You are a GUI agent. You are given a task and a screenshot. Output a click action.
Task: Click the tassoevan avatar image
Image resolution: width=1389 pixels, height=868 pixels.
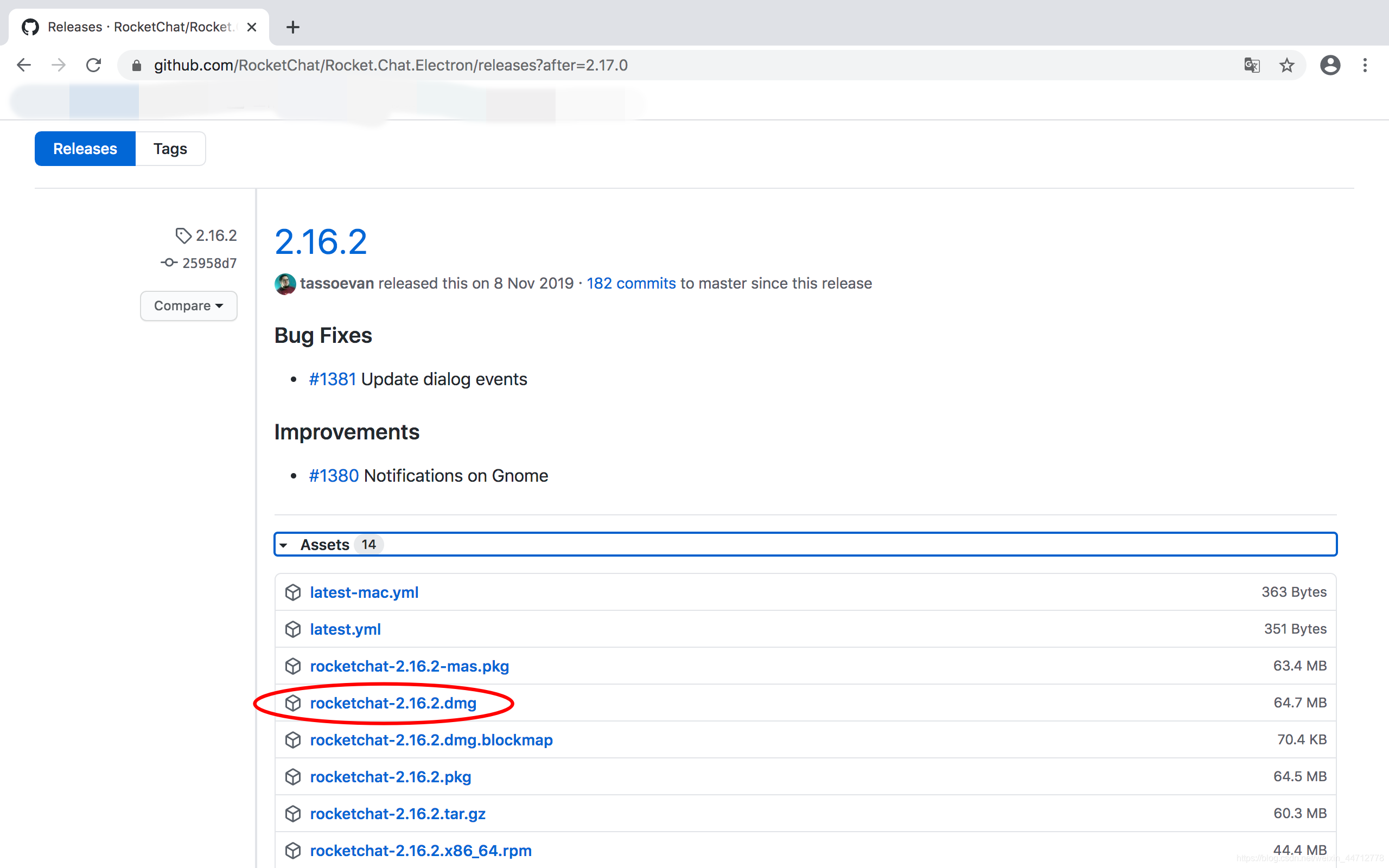(285, 284)
